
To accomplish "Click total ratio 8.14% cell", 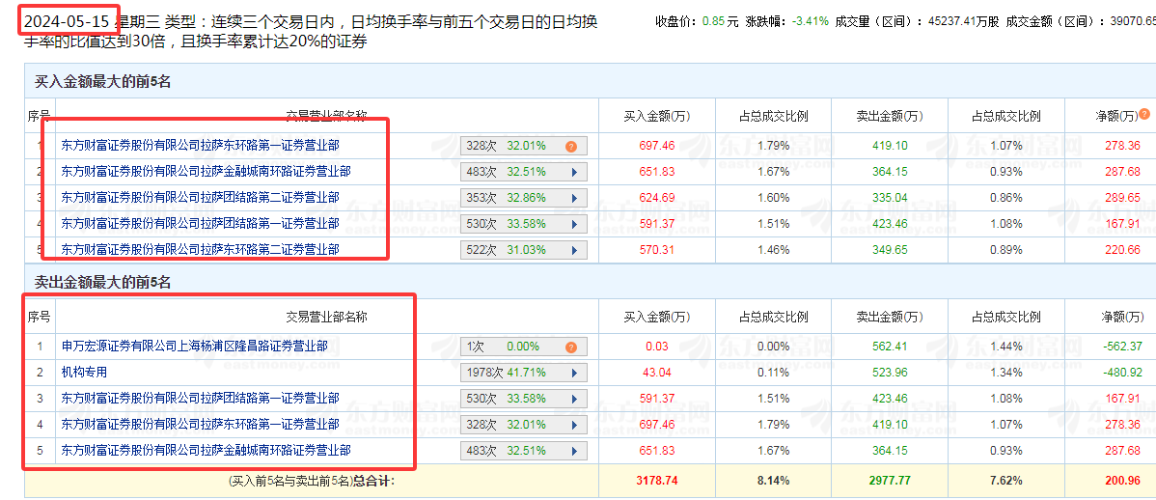I will (x=773, y=481).
